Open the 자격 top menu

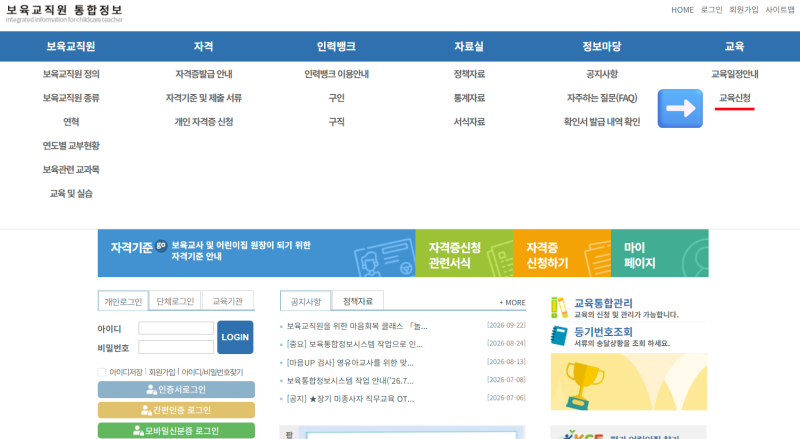[x=204, y=46]
